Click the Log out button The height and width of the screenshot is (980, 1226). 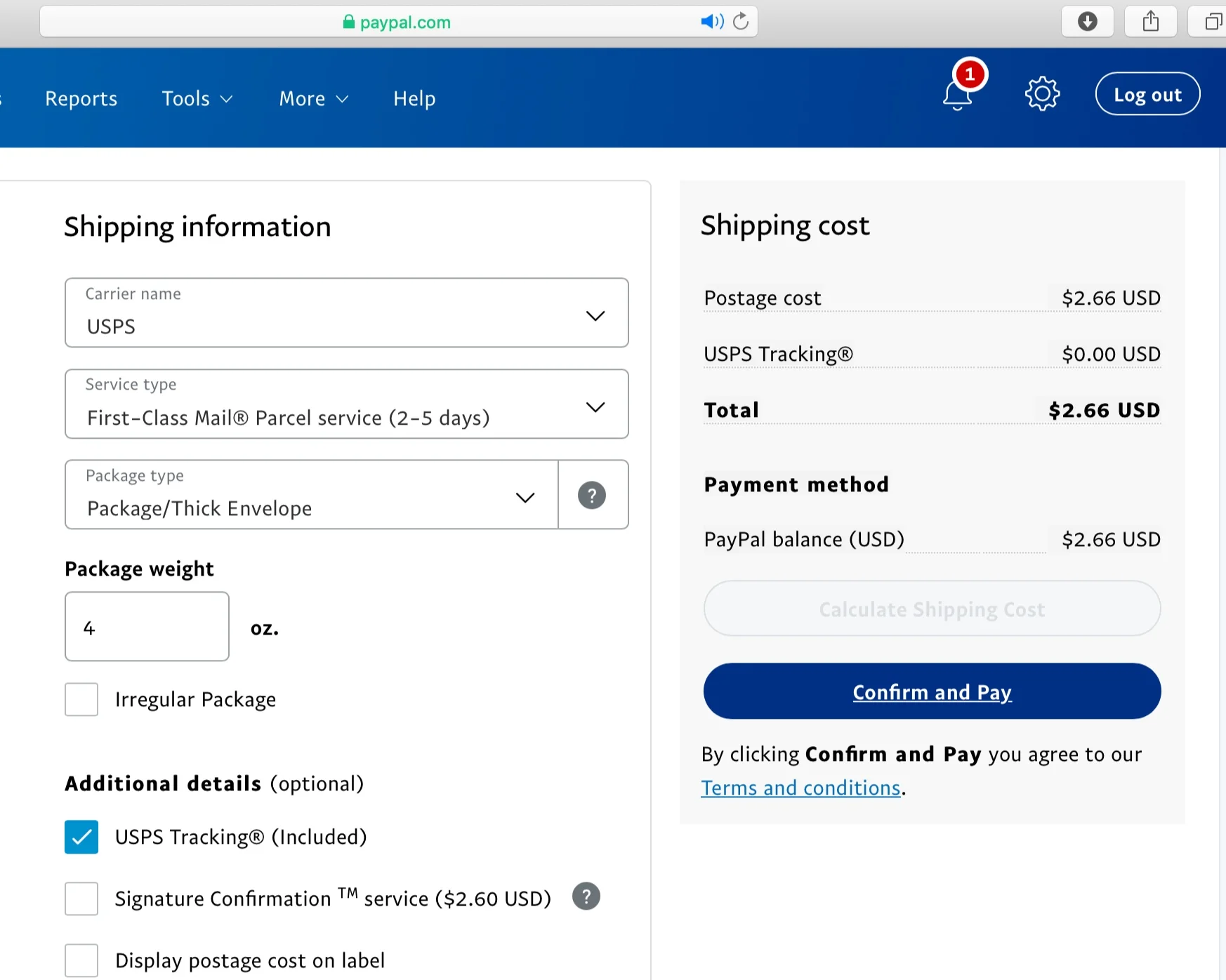(1147, 93)
